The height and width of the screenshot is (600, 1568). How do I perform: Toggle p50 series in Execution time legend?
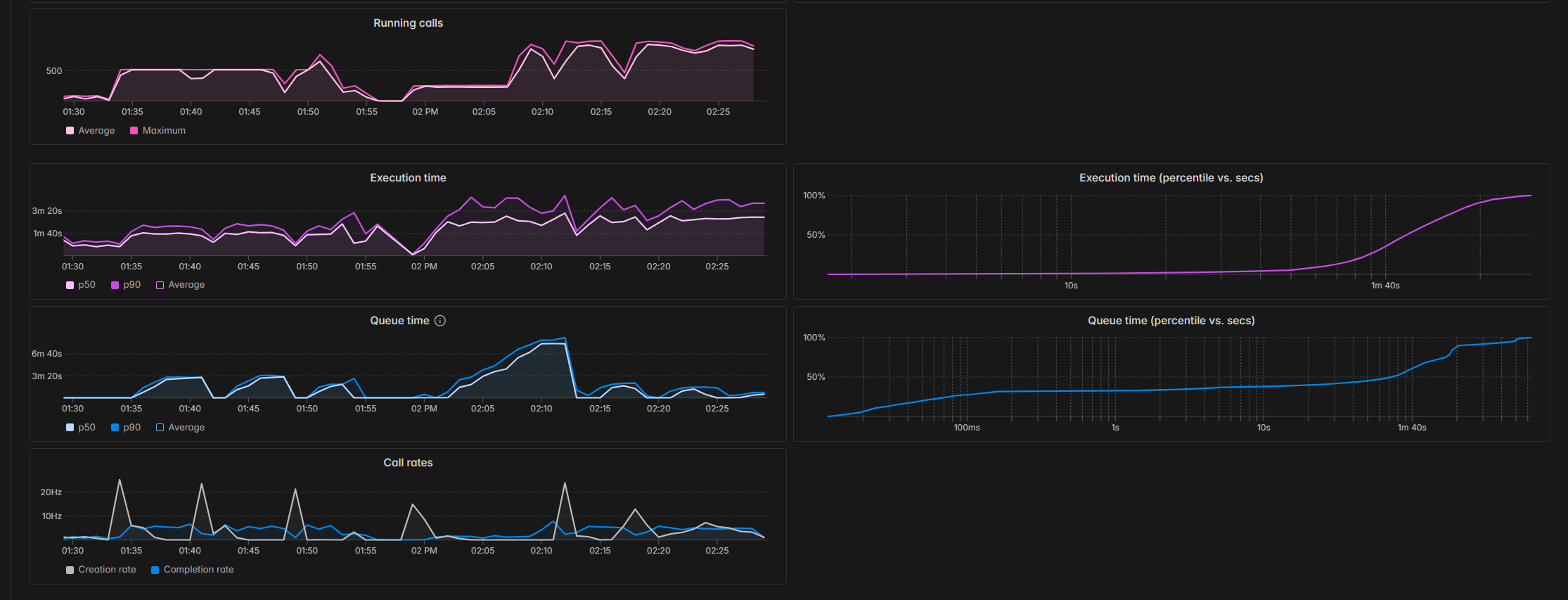80,285
